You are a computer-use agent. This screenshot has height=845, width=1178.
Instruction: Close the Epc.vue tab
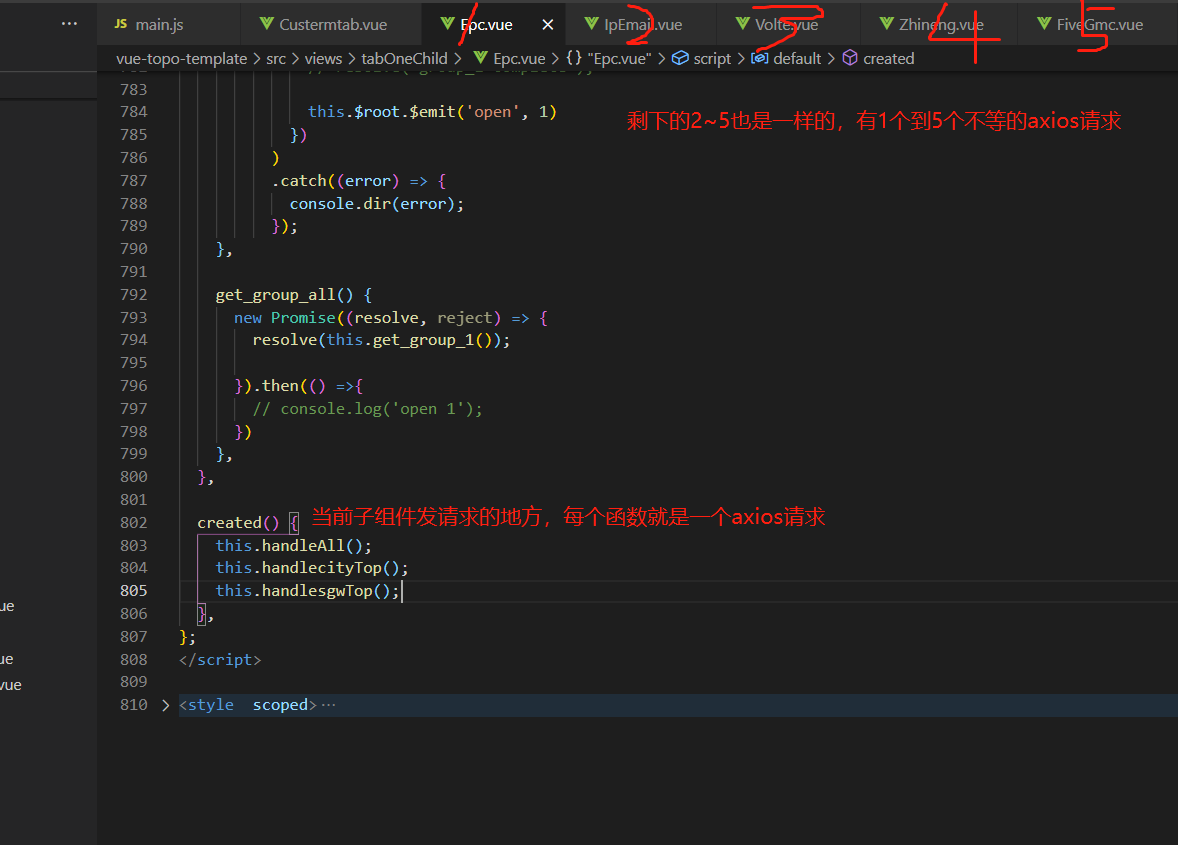(548, 25)
